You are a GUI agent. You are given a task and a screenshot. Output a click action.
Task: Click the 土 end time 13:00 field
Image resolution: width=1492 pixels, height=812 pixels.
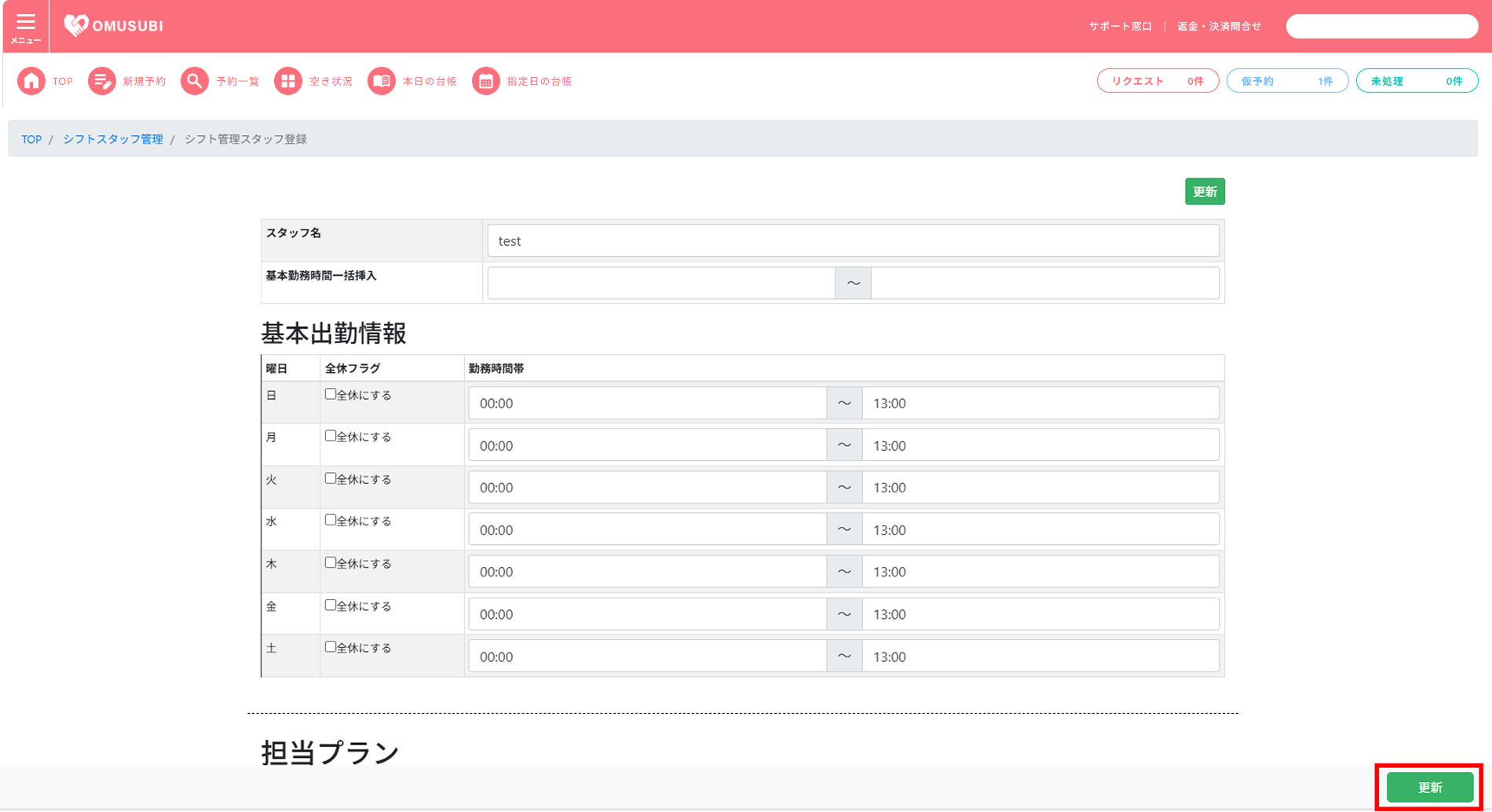click(x=1040, y=656)
